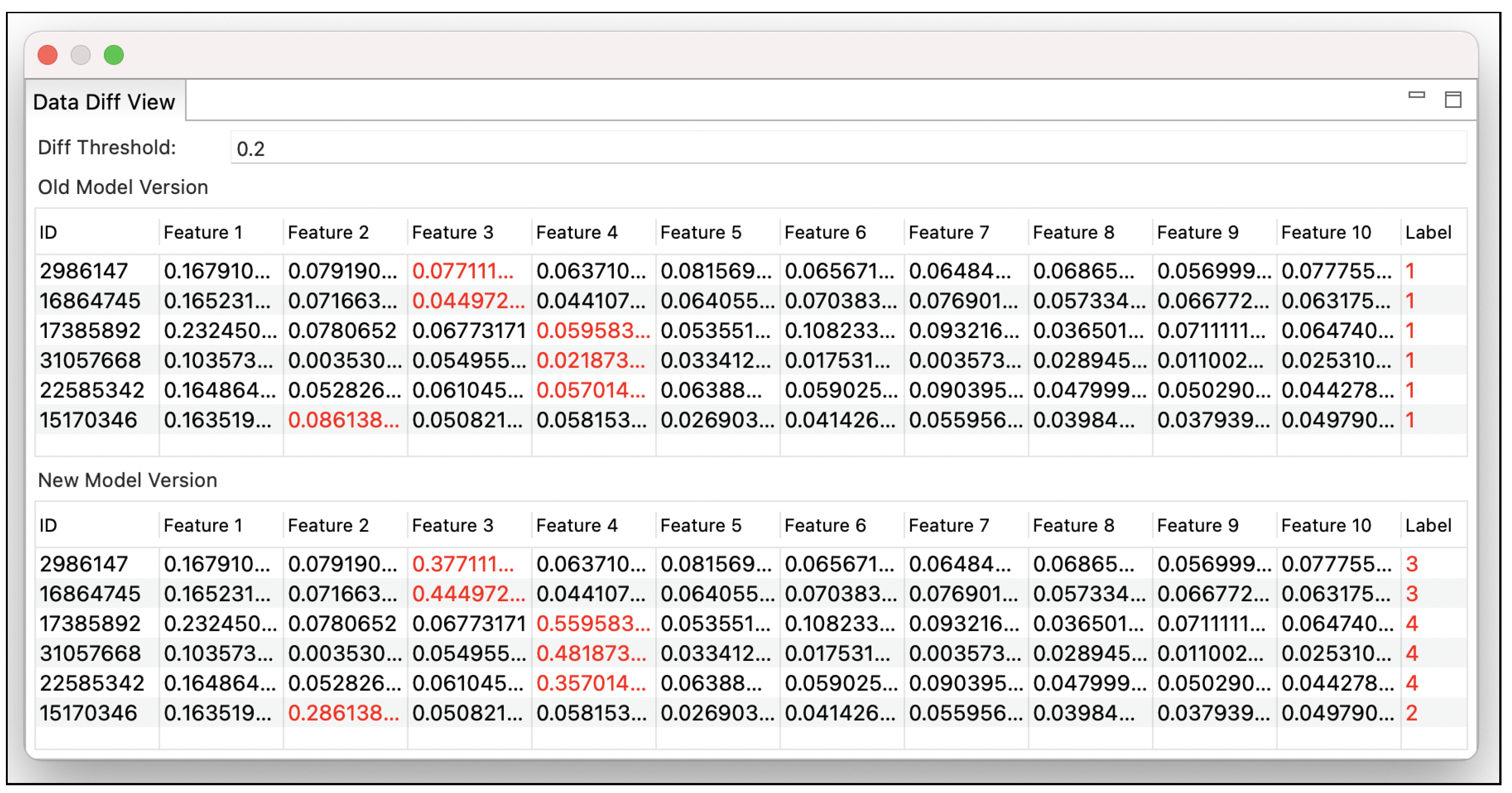Click the red close window button
Viewport: 1512px width, 793px height.
(47, 55)
